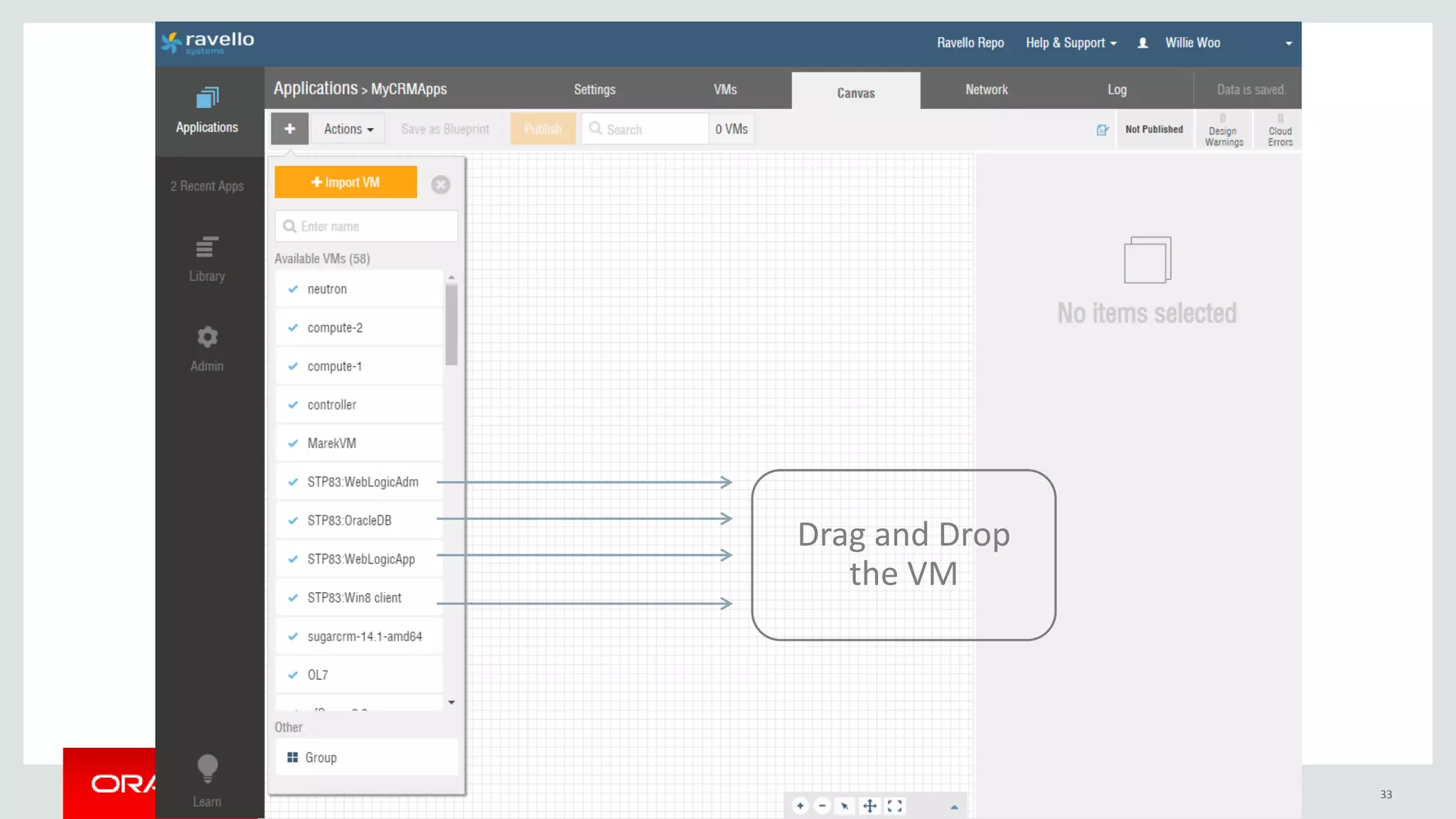The width and height of the screenshot is (1456, 819).
Task: Zoom in on the canvas
Action: point(800,805)
